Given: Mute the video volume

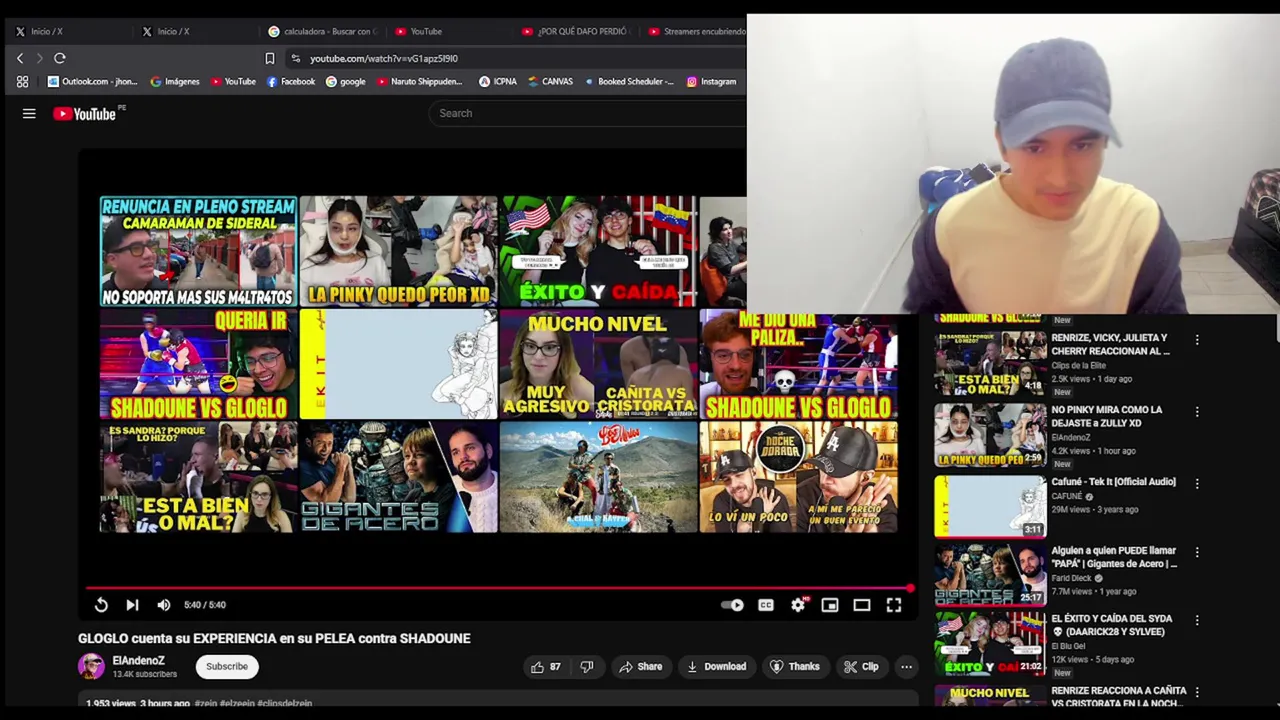Looking at the screenshot, I should click(164, 605).
